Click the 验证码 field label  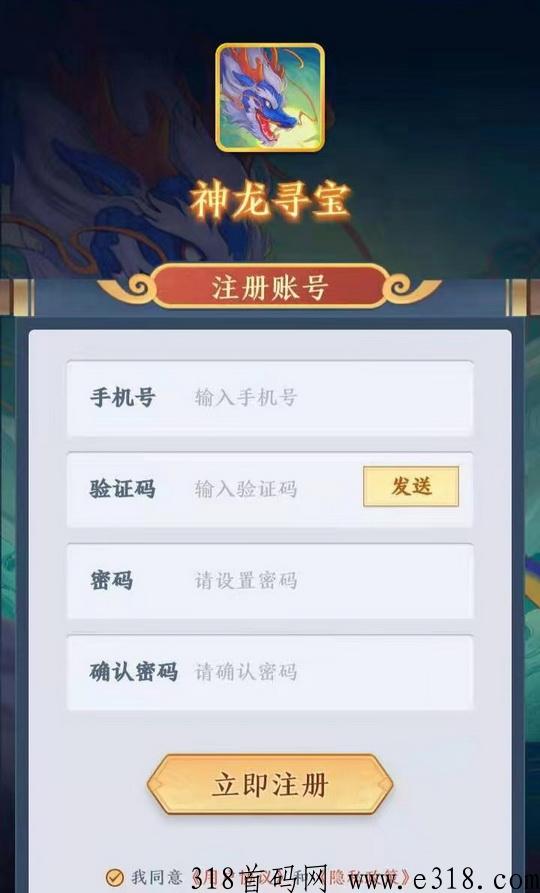click(x=122, y=489)
